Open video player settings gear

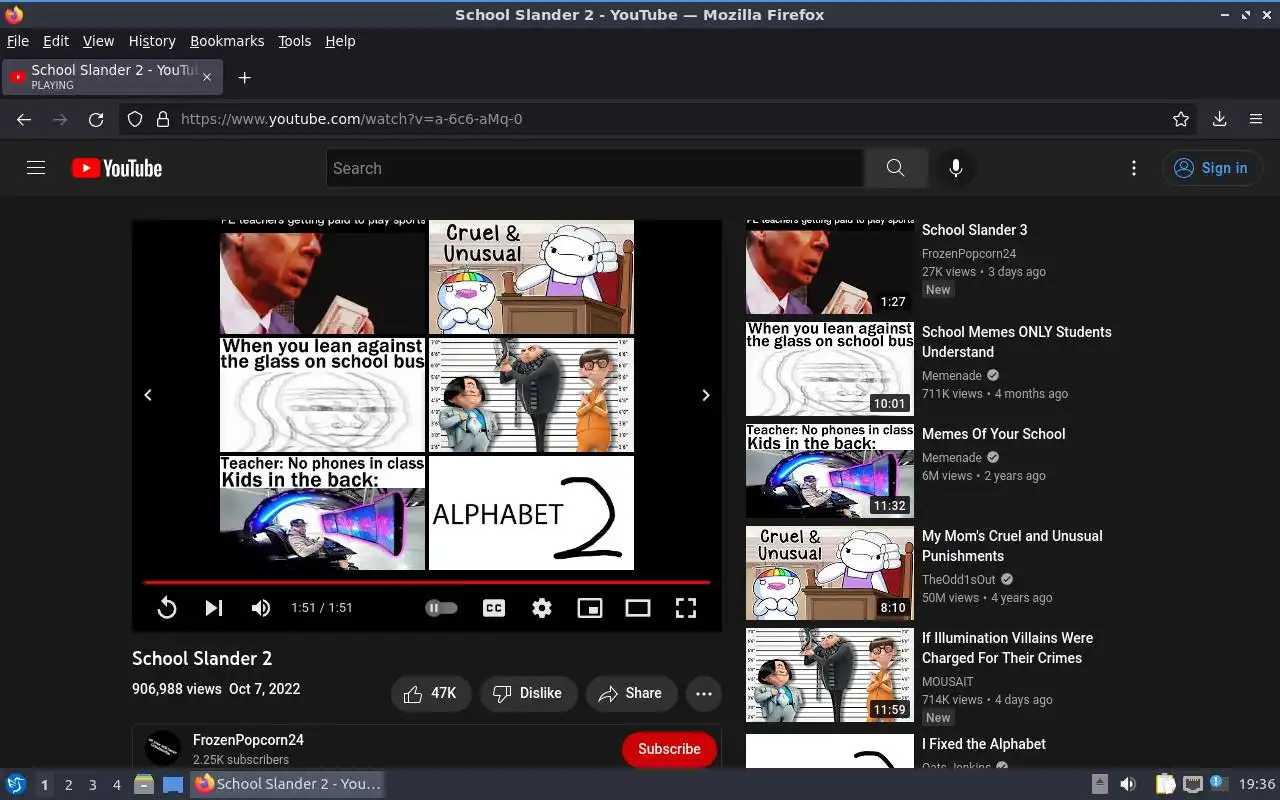[542, 607]
